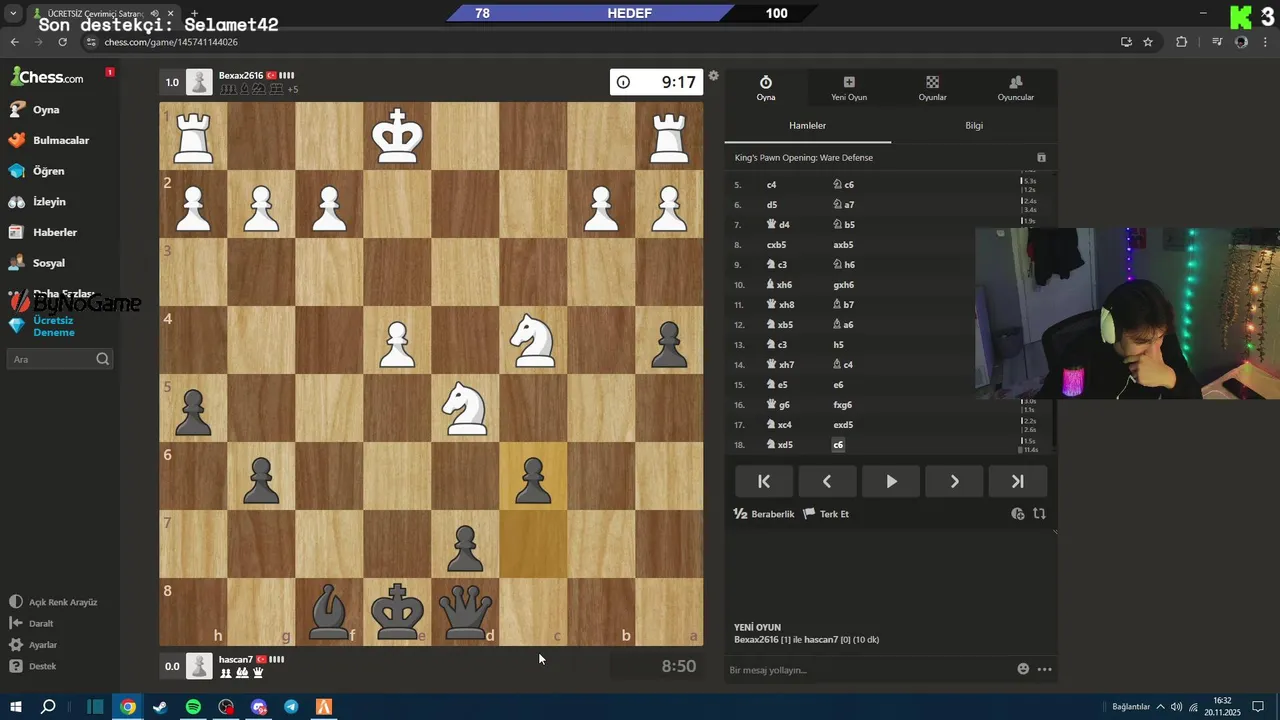Open the browser extensions puzzle icon
Image resolution: width=1280 pixels, height=720 pixels.
tap(1181, 42)
